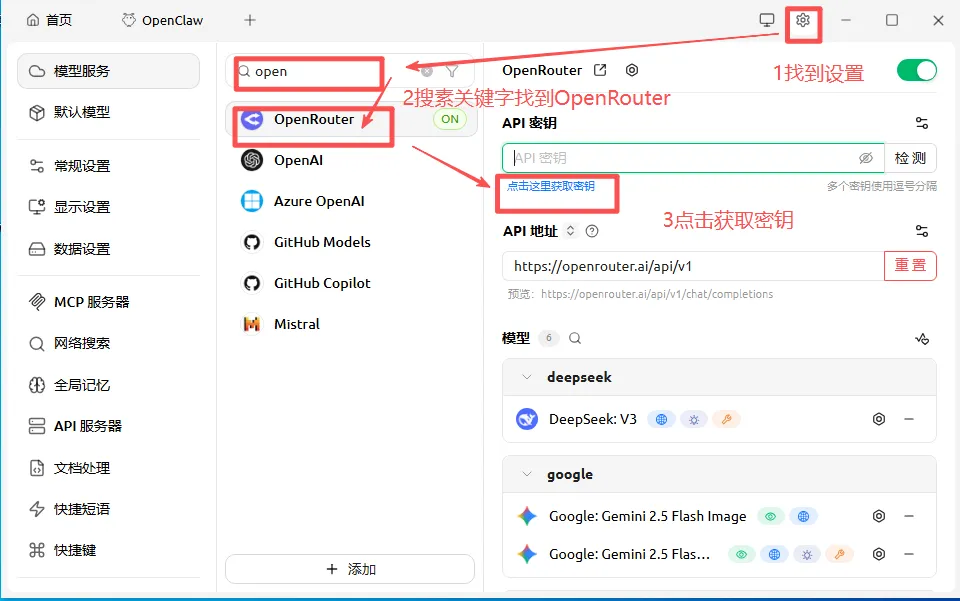
Task: Open 模型服务 settings section
Action: [108, 71]
